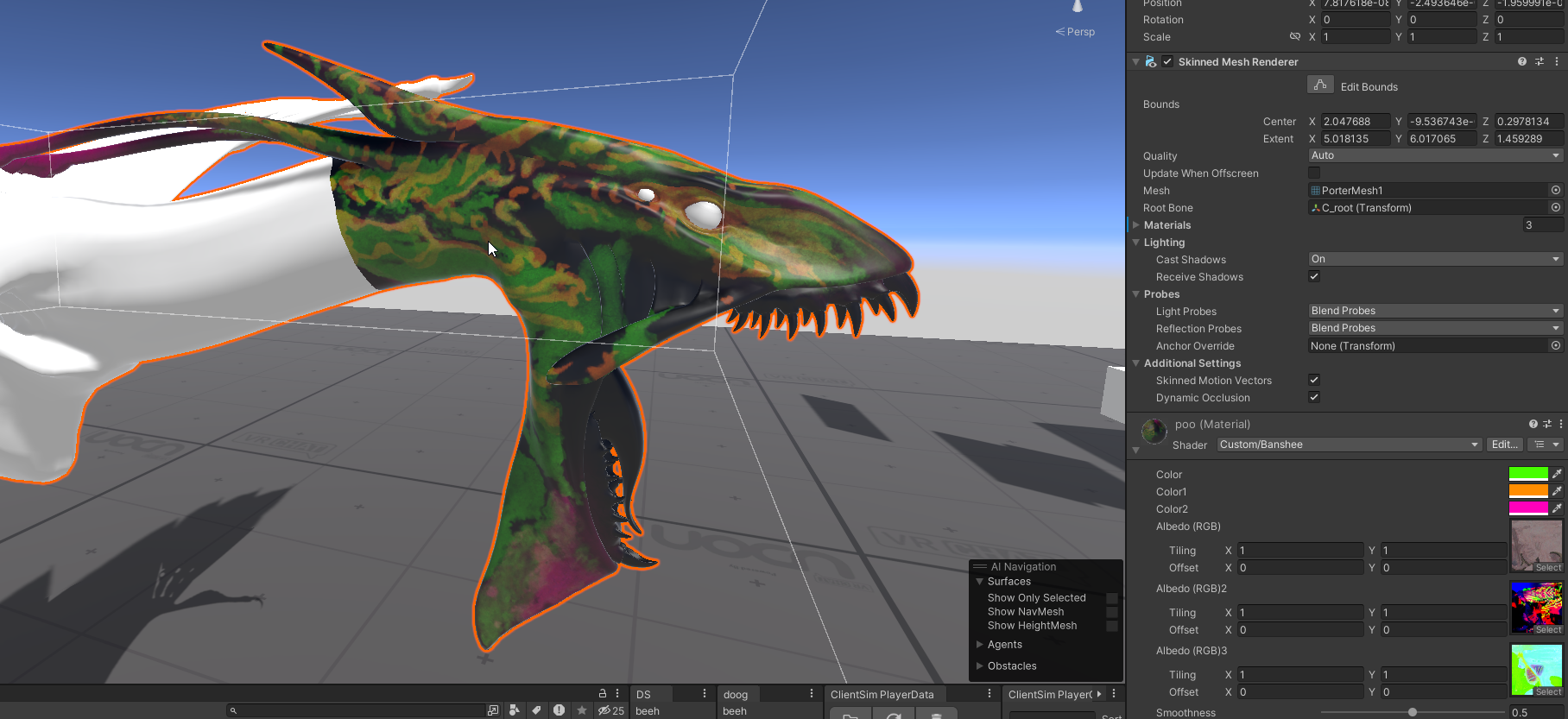
Task: Click the Edit Bounds tool icon
Action: coord(1320,85)
